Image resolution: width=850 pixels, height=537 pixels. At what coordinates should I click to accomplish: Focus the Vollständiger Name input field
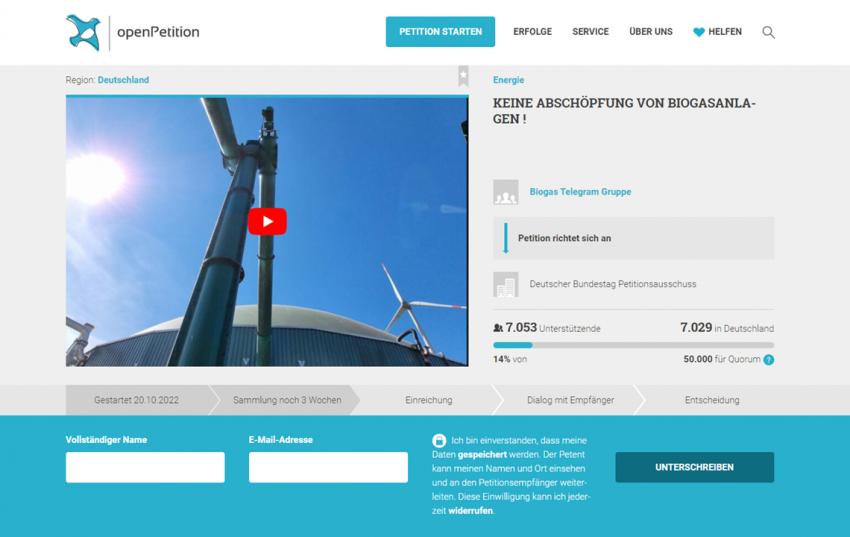[145, 467]
